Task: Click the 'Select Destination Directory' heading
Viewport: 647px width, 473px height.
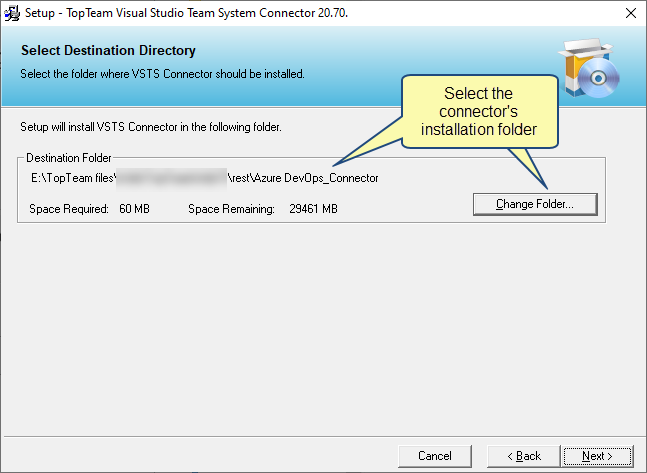Action: [109, 50]
